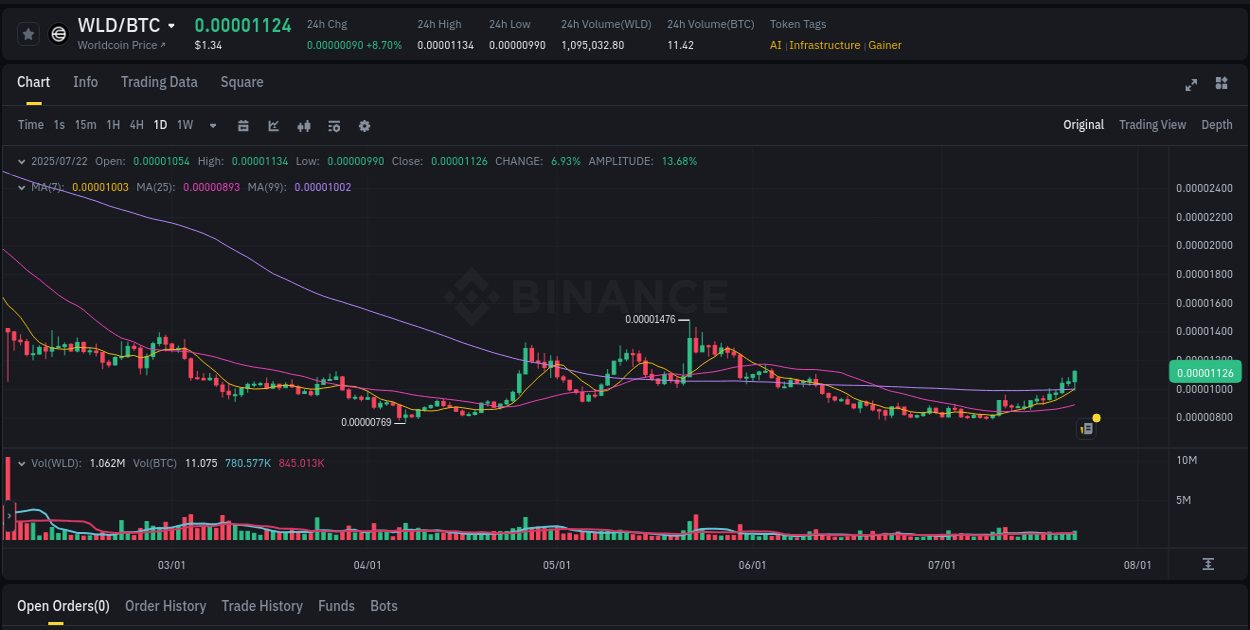The height and width of the screenshot is (630, 1250).
Task: Open the Trading Data tab
Action: (x=159, y=82)
